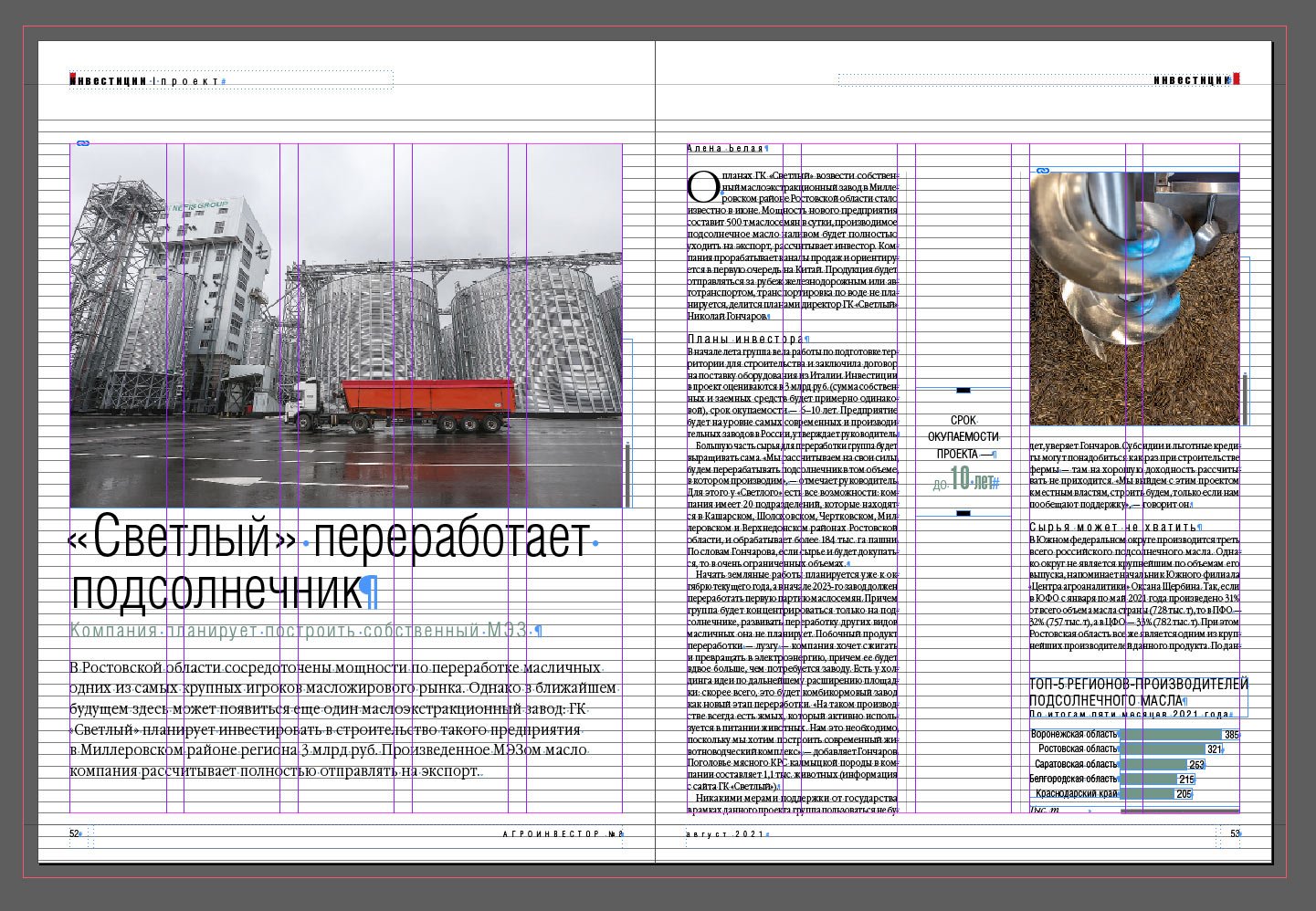The image size is (1316, 911).
Task: Select the grain silo photo with the red truck
Action: (346, 325)
